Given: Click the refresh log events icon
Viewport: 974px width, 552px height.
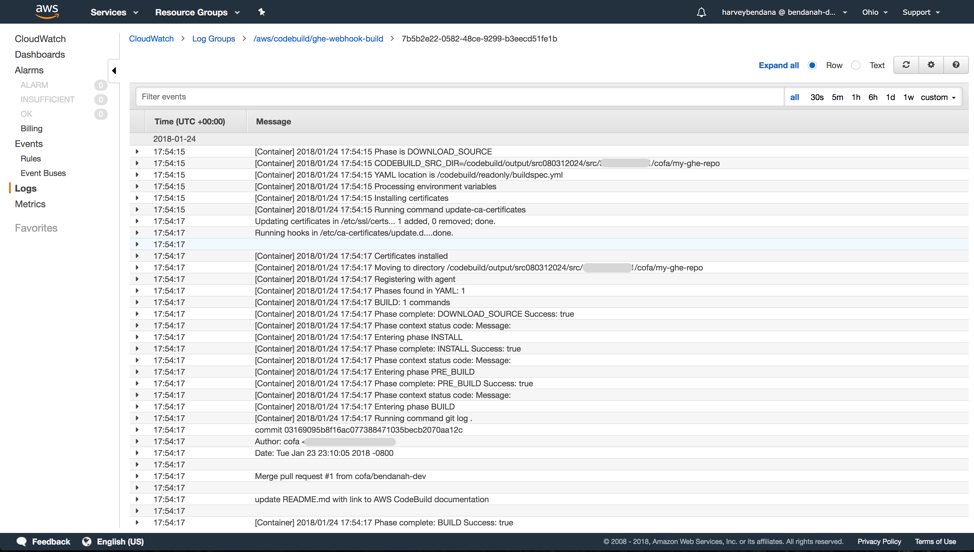Looking at the screenshot, I should (906, 65).
